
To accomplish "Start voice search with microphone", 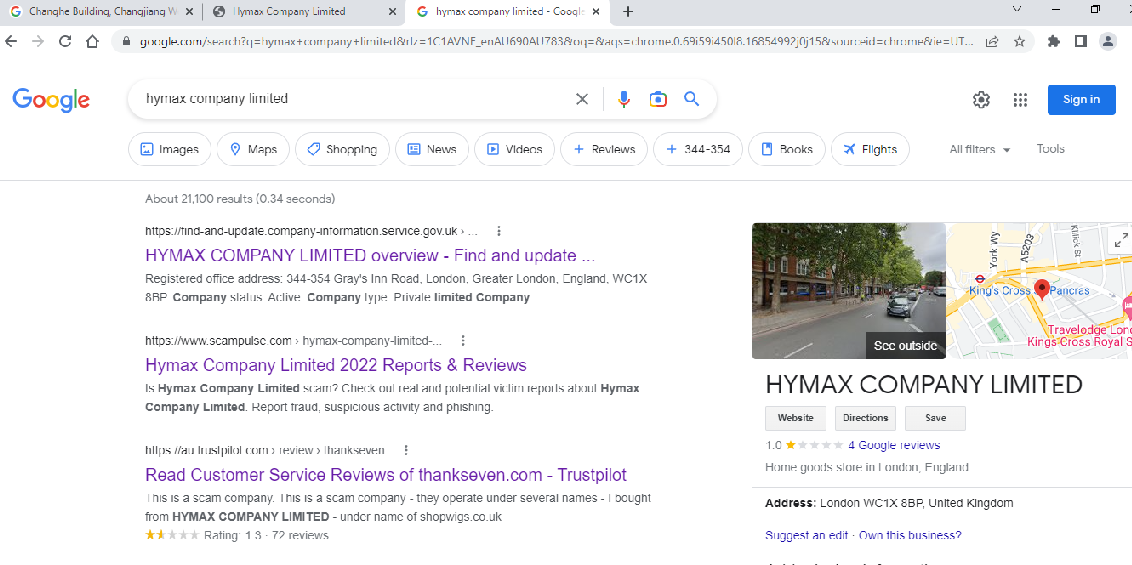I will coord(624,99).
